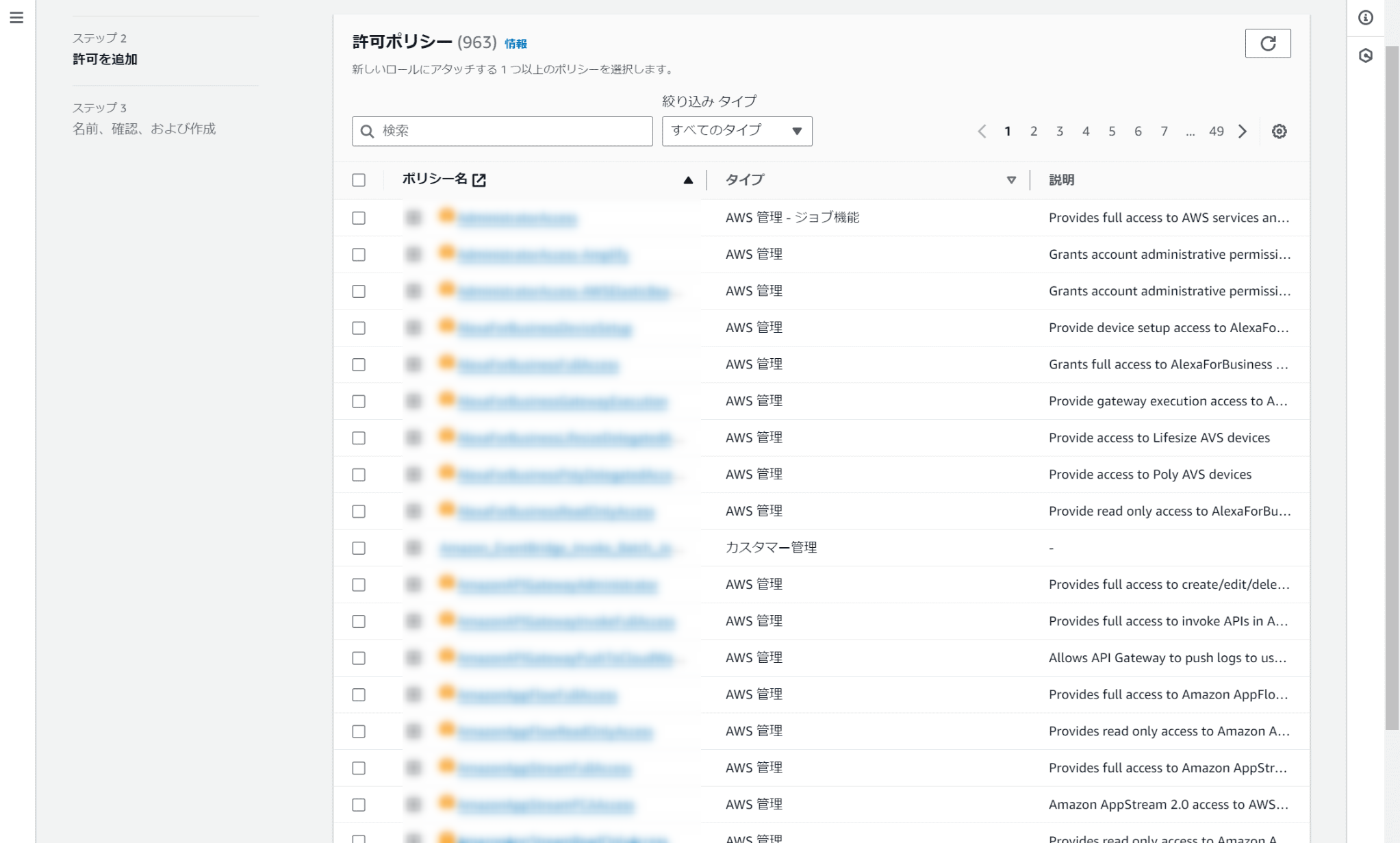Open the Info panel icon on right edge
This screenshot has width=1400, height=843.
[1365, 18]
